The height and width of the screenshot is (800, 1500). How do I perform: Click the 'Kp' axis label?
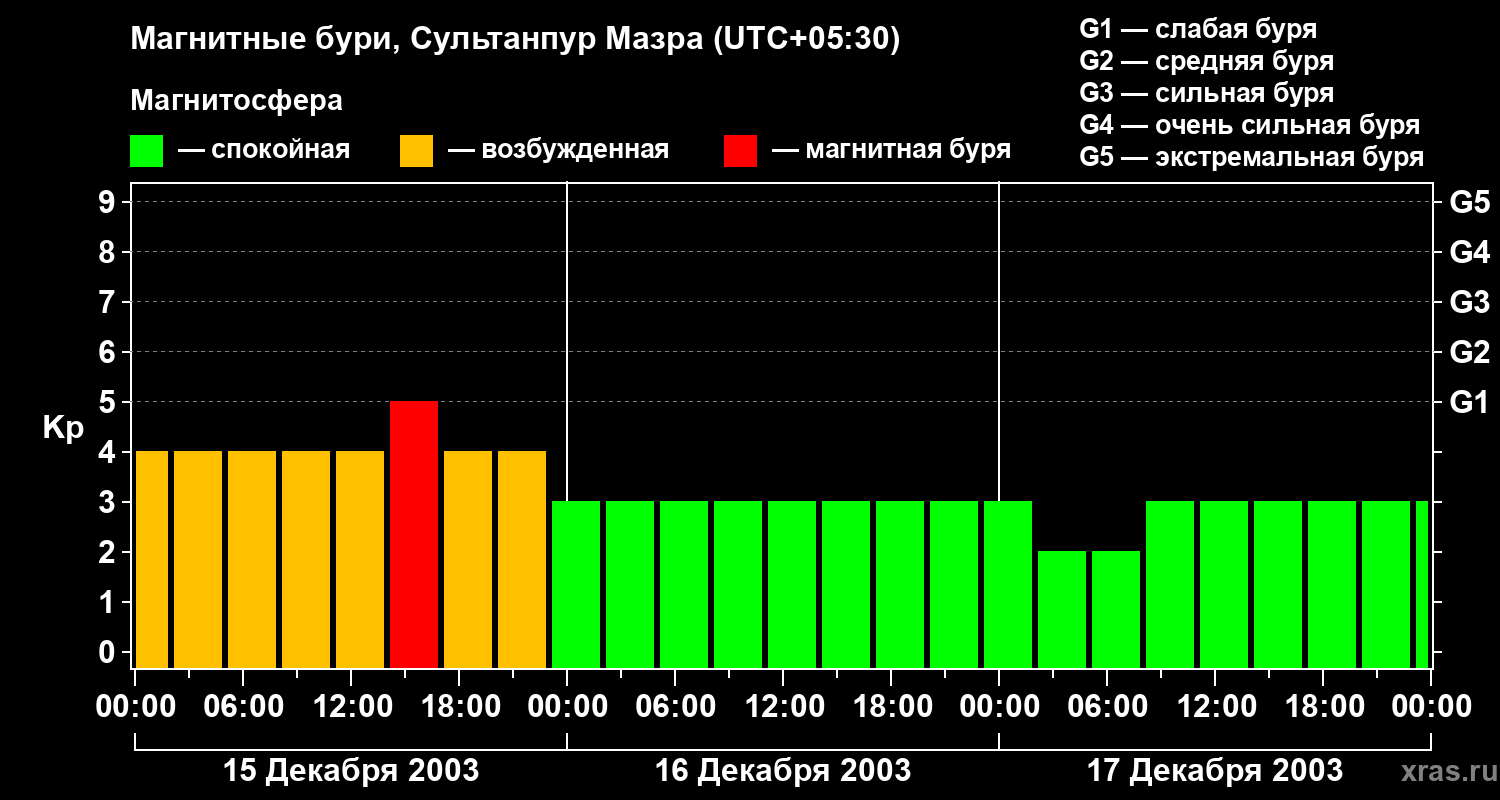coord(63,428)
